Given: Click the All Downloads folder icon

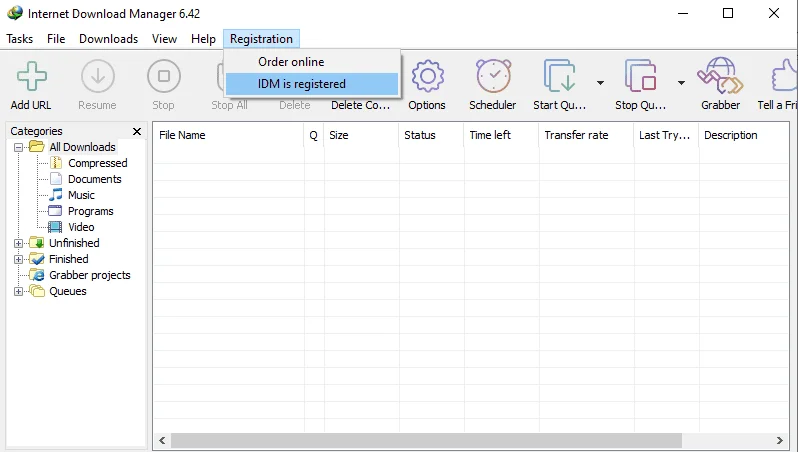Looking at the screenshot, I should [37, 147].
